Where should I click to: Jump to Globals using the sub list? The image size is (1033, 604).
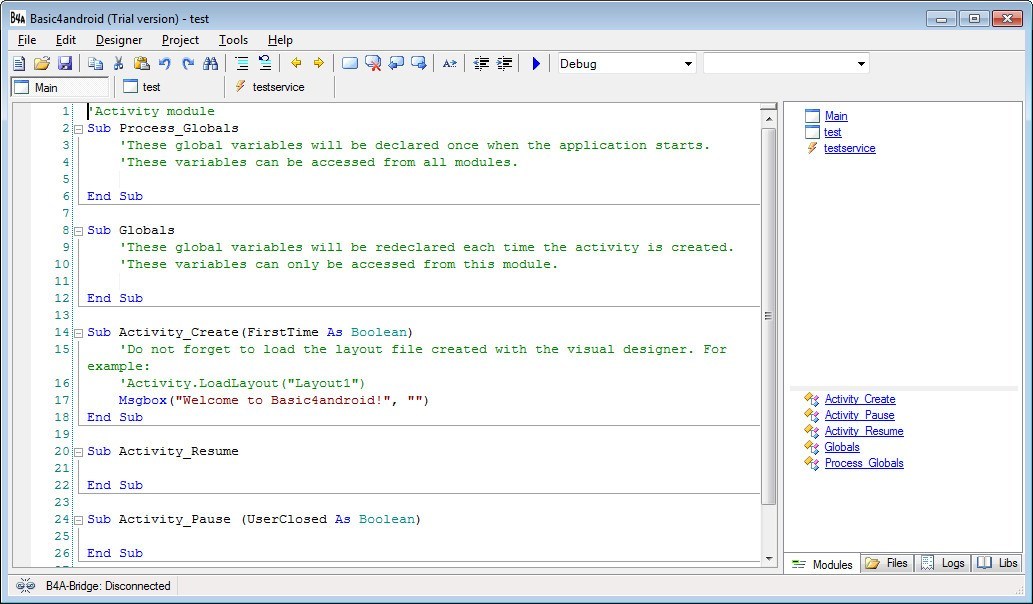(x=841, y=447)
